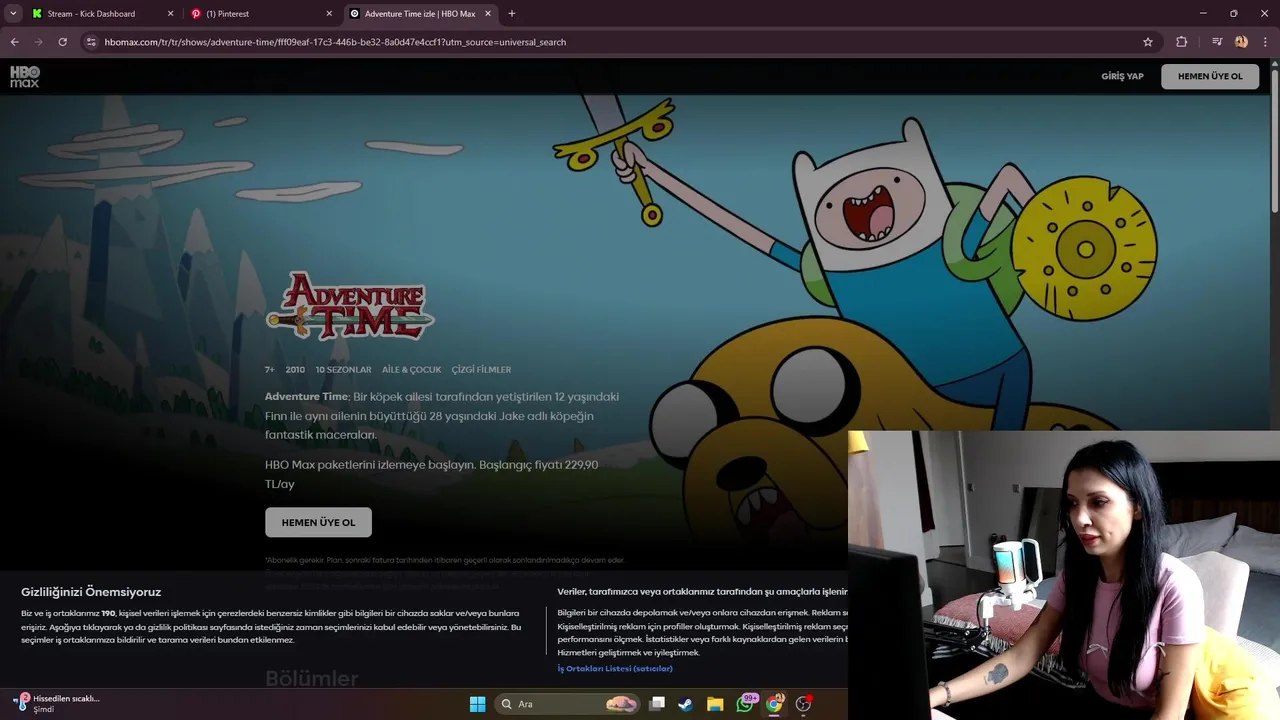Open the media controls icon in Chrome toolbar

tap(1217, 42)
